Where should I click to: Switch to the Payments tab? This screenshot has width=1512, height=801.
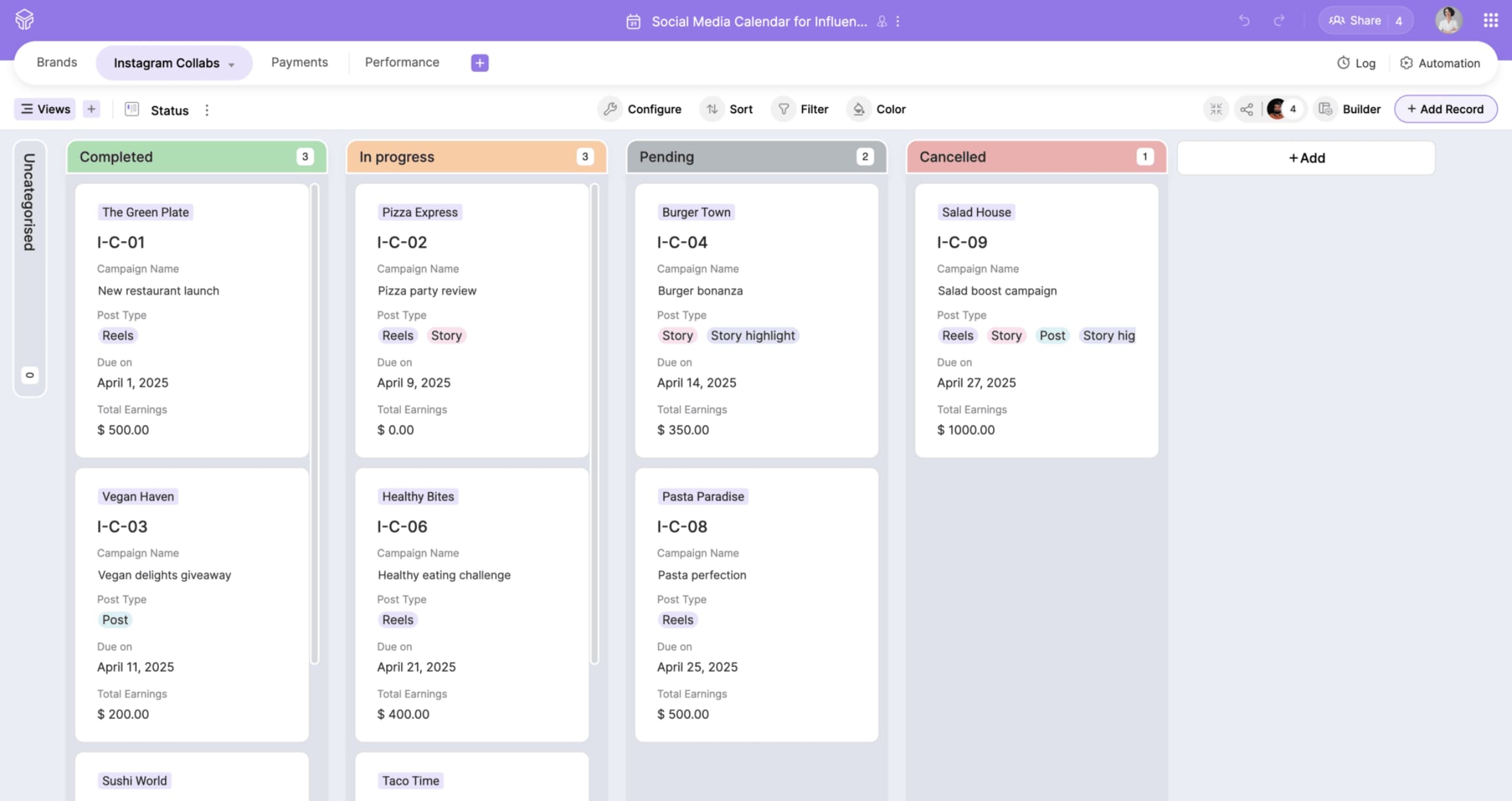click(x=299, y=62)
